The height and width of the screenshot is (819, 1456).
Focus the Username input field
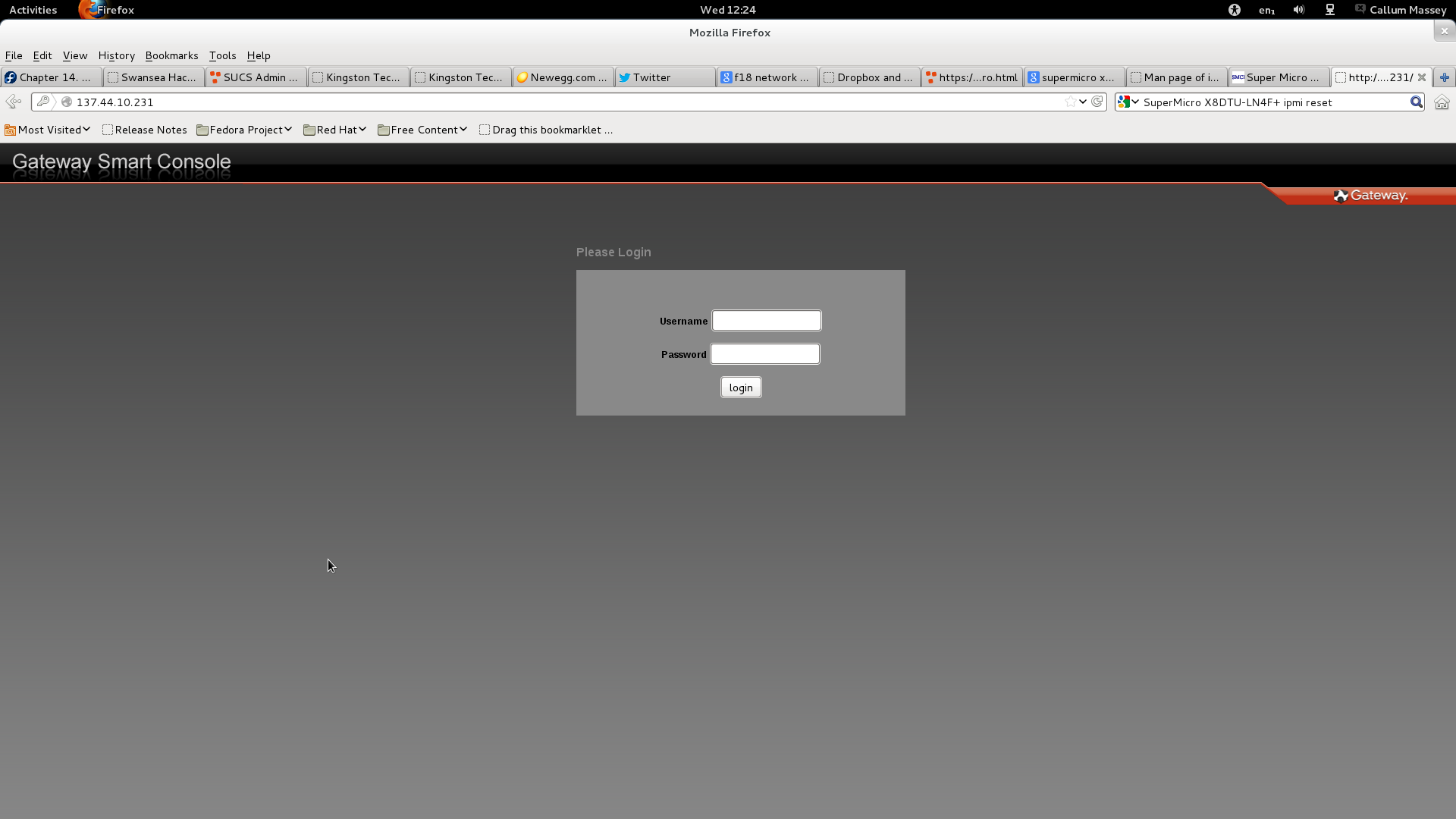coord(766,321)
